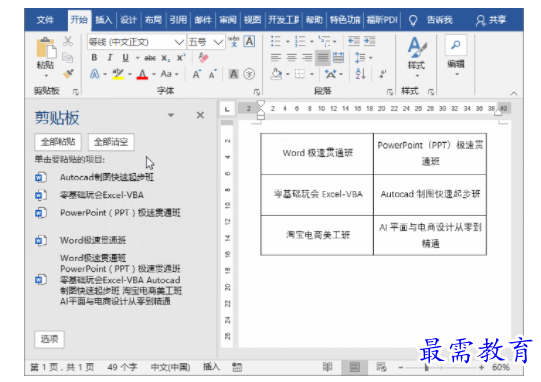
Task: Click the Copy icon in the ribbon
Action: coord(68,57)
